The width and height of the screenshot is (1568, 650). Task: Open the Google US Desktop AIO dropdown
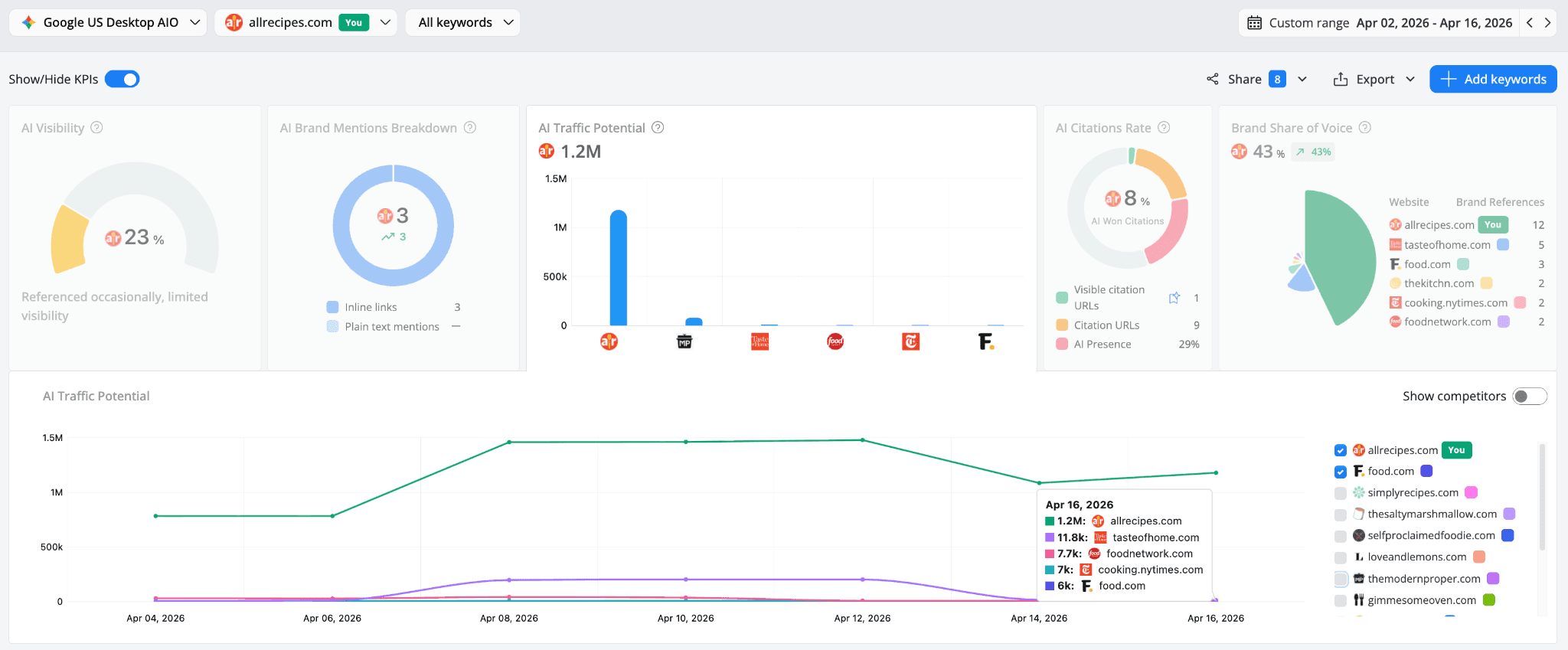(108, 22)
